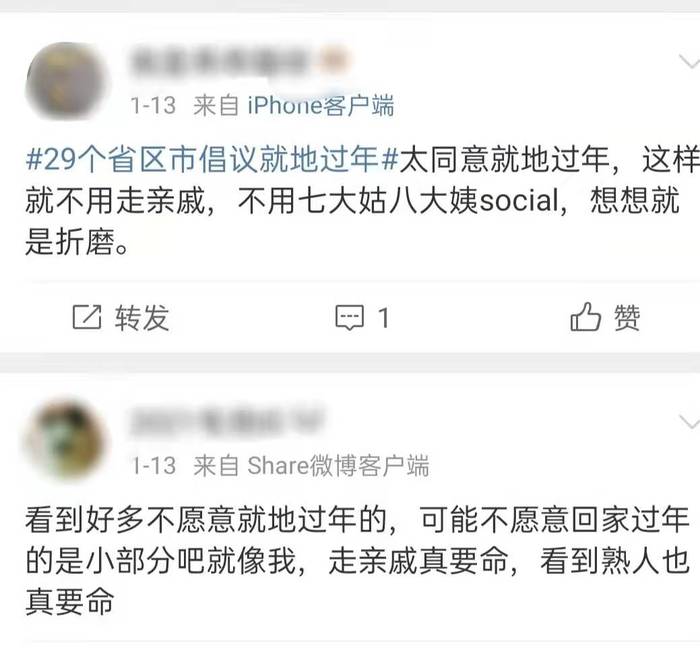Expand the second post's chevron menu

pyautogui.click(x=689, y=421)
